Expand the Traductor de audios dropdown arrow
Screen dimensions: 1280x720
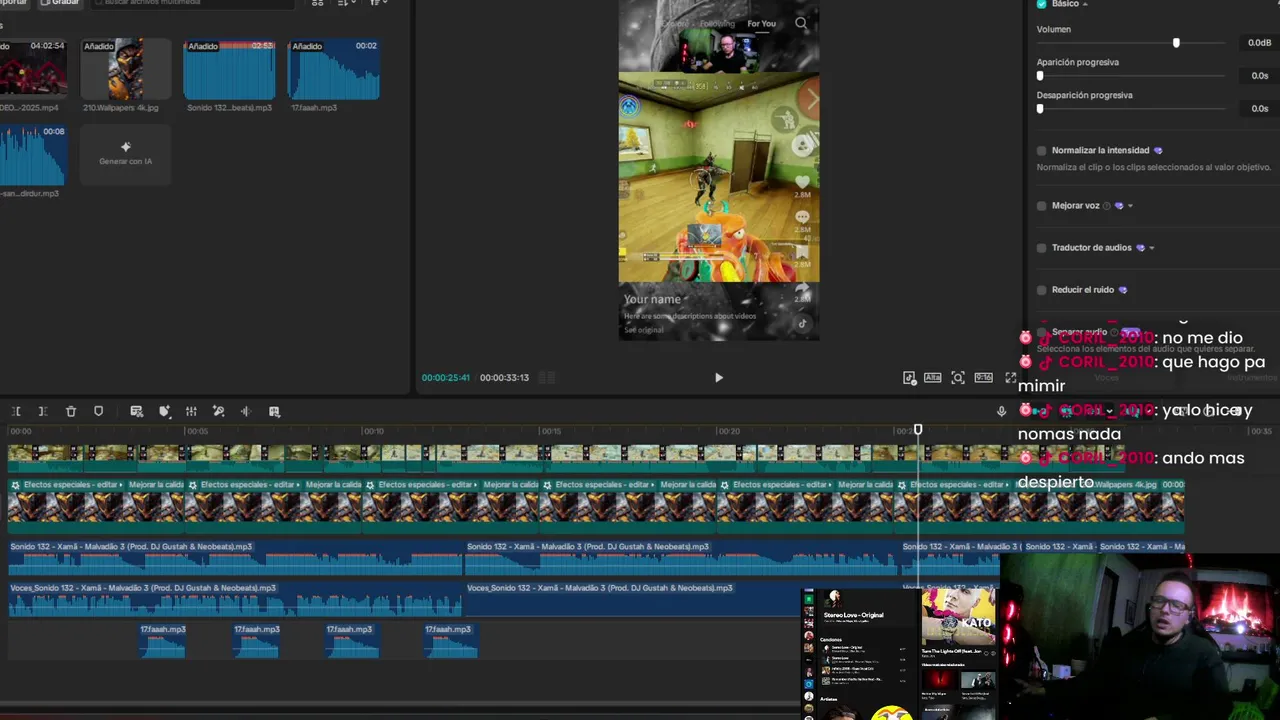coord(1152,248)
